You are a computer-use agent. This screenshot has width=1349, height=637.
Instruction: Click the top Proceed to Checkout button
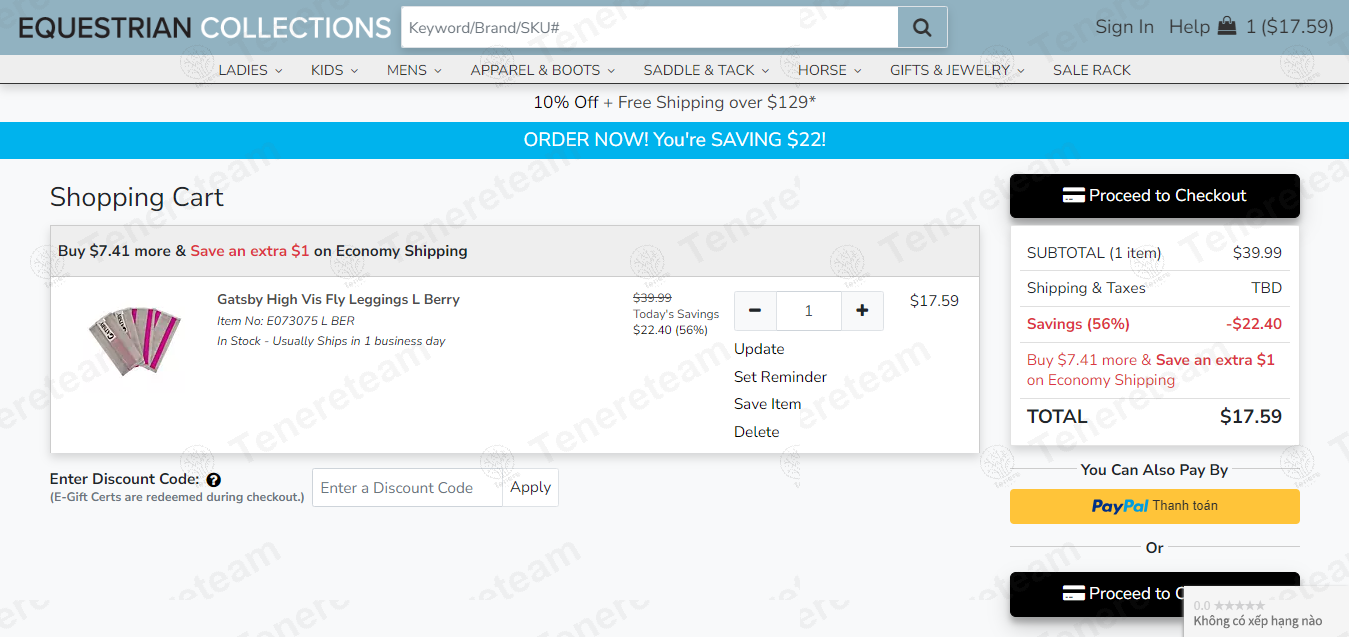(1154, 196)
